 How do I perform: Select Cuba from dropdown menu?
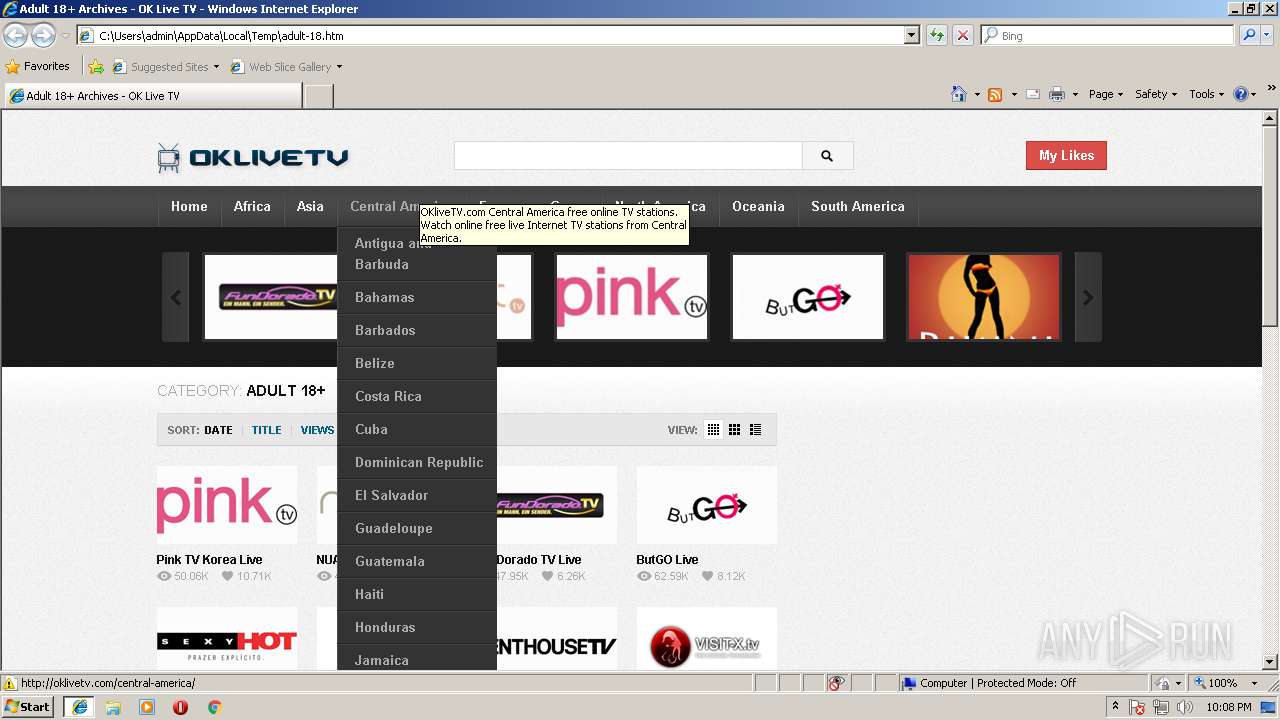click(x=417, y=429)
